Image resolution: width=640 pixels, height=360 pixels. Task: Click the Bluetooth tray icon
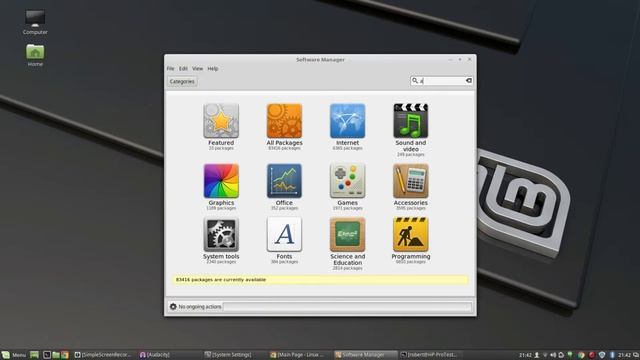[x=612, y=355]
